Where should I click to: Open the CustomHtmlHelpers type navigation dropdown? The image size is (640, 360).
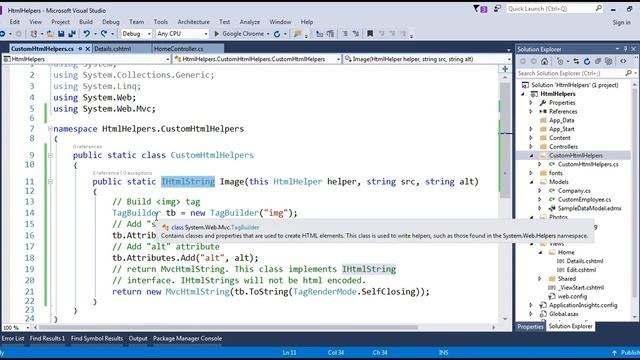click(338, 59)
